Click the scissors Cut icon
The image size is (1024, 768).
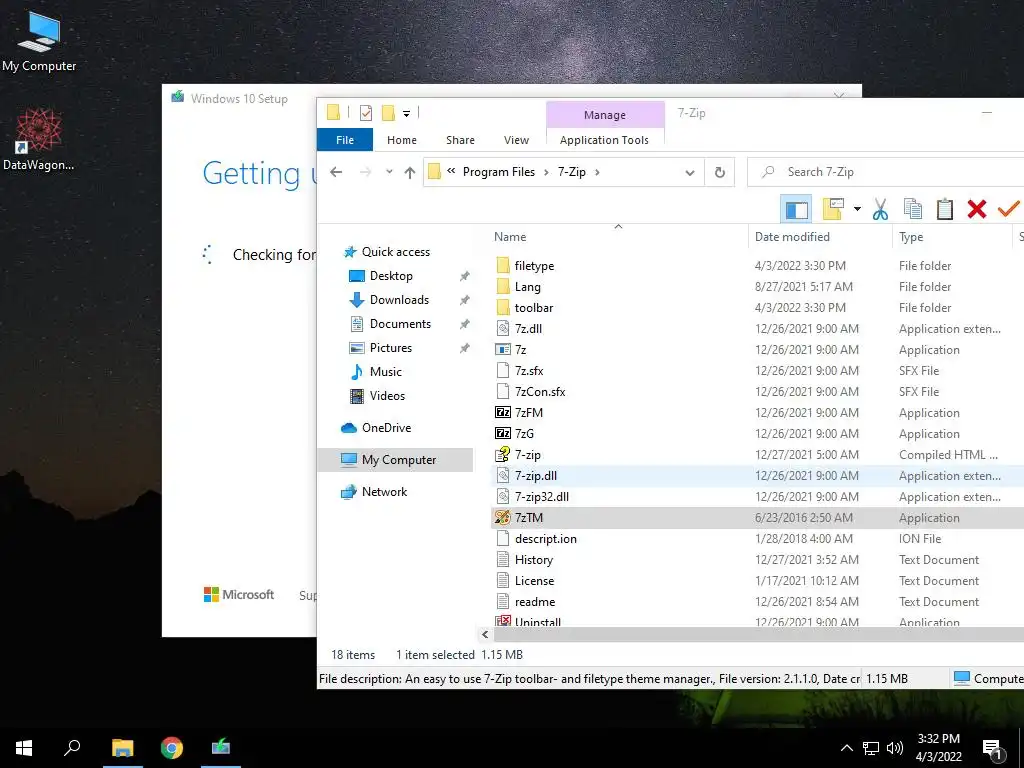pyautogui.click(x=880, y=210)
